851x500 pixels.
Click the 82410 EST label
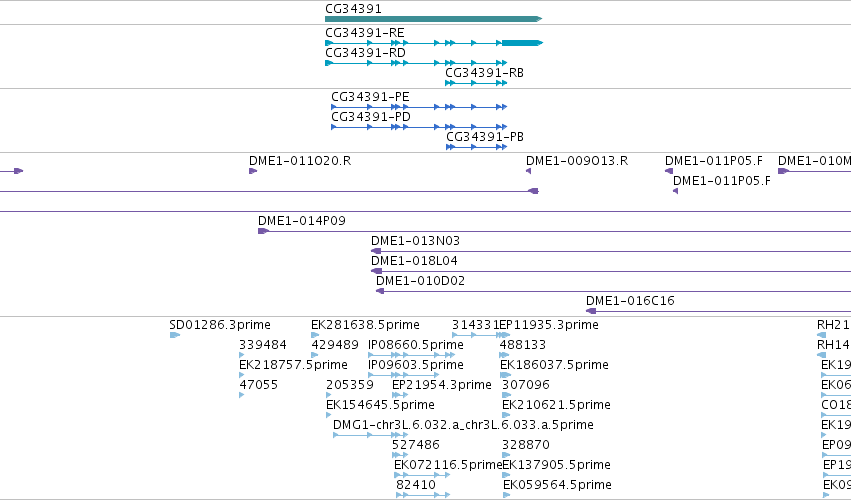tap(416, 485)
